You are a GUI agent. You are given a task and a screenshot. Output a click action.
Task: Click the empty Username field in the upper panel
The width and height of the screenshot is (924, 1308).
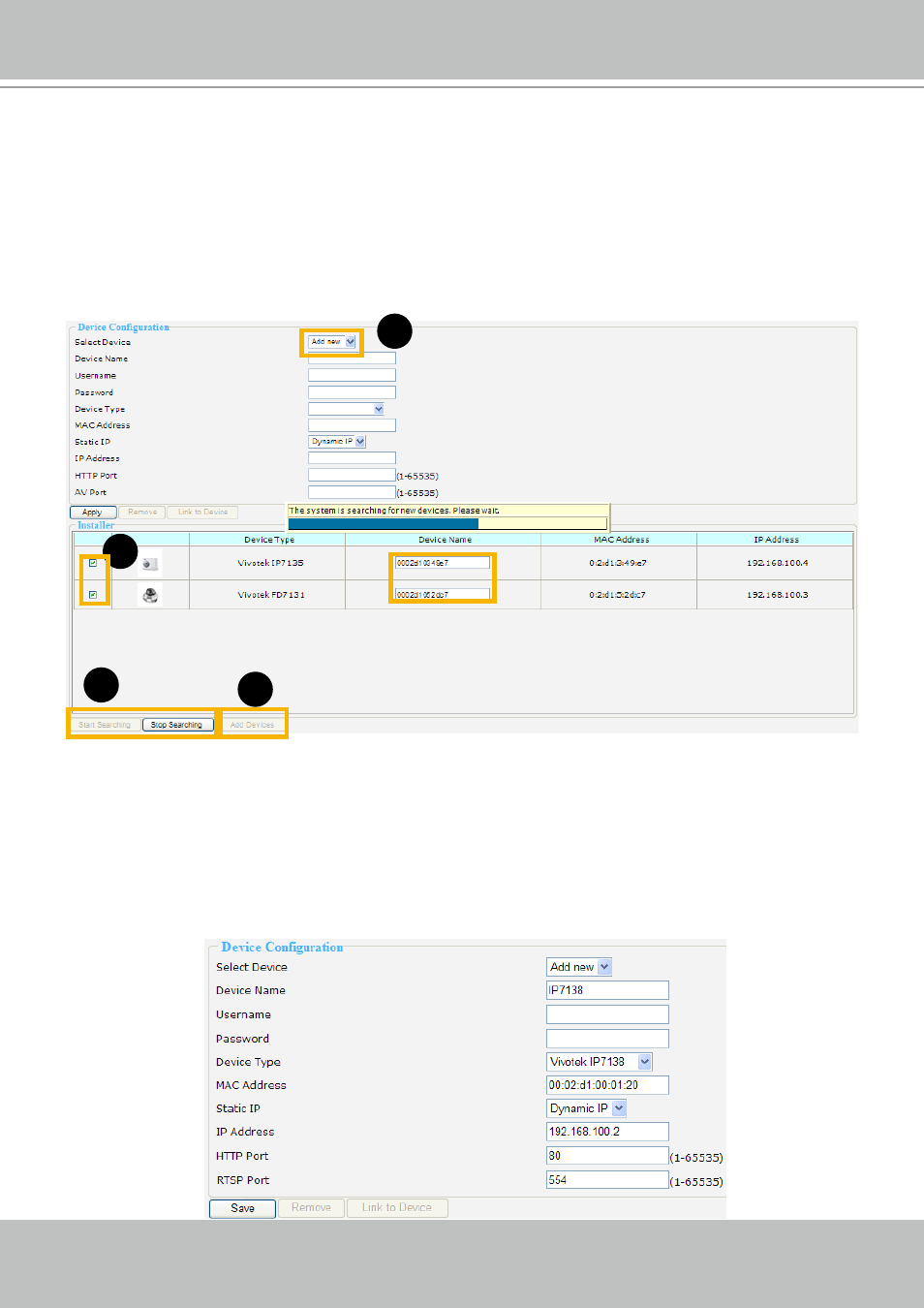click(x=352, y=375)
